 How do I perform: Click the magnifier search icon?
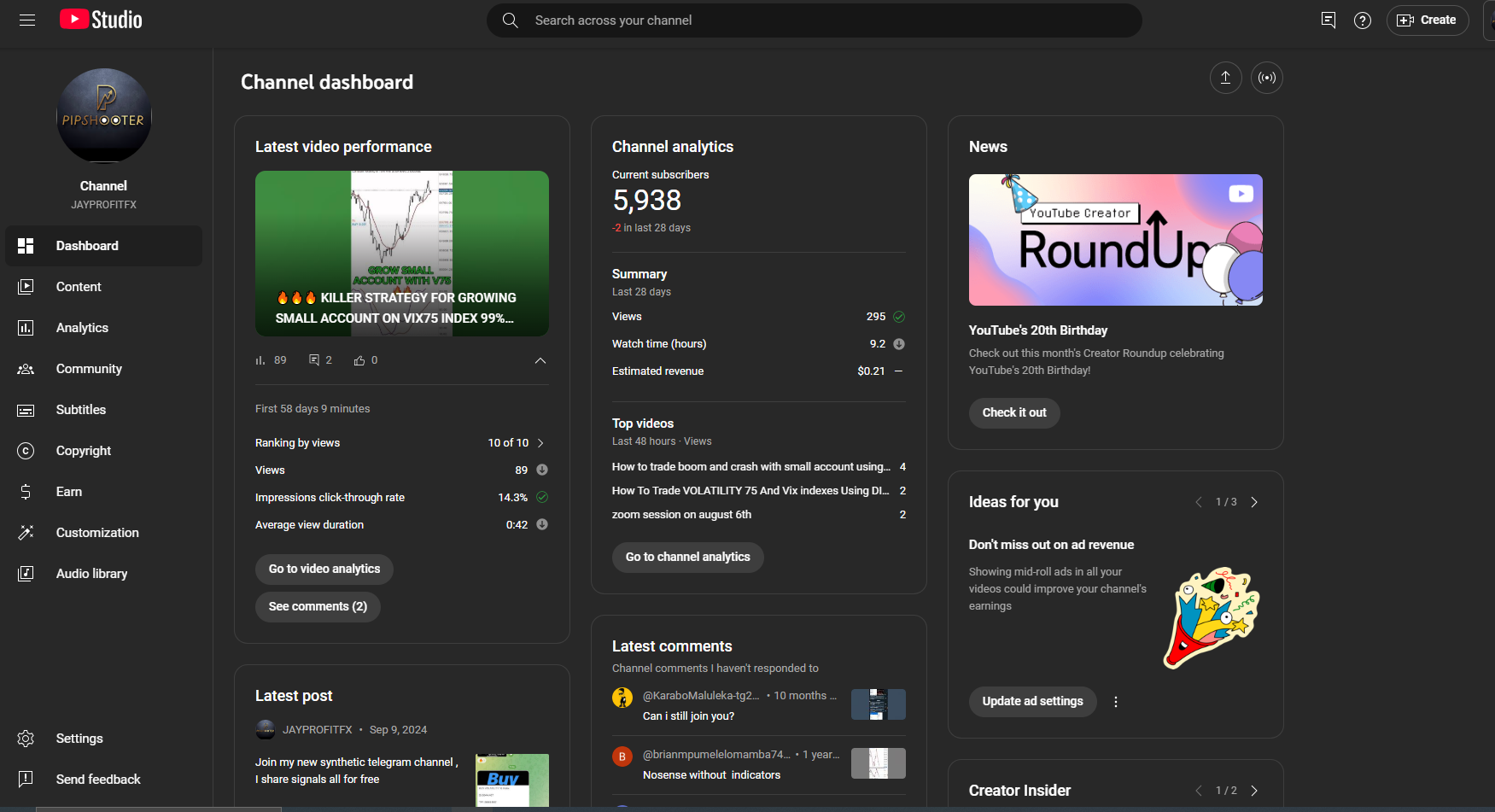click(510, 20)
